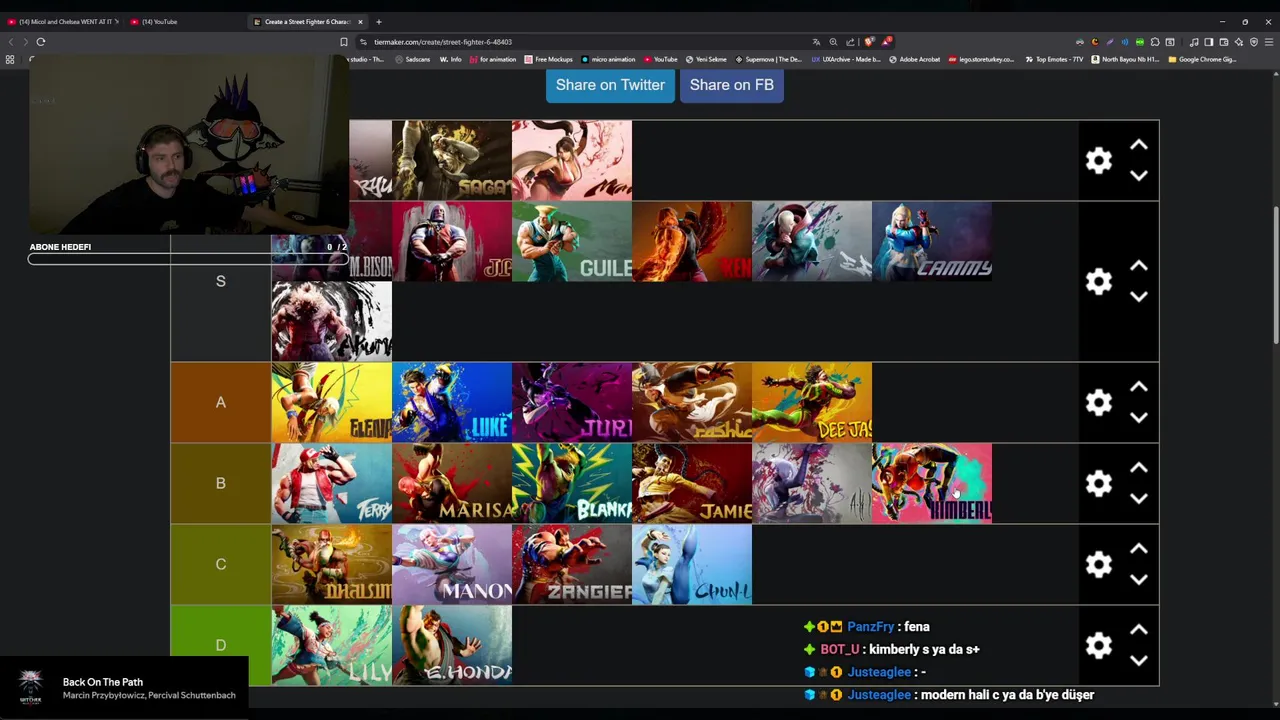The width and height of the screenshot is (1280, 720).
Task: Move the D tier row up
Action: [1139, 630]
